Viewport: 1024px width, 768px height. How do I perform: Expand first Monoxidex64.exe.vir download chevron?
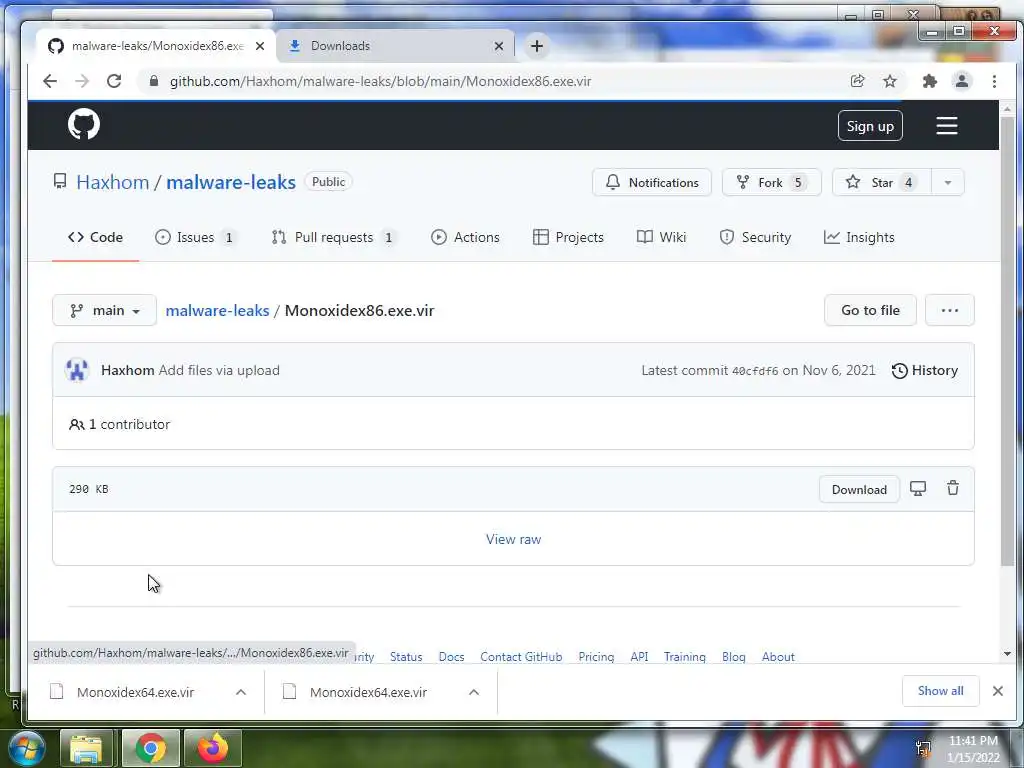pos(241,692)
